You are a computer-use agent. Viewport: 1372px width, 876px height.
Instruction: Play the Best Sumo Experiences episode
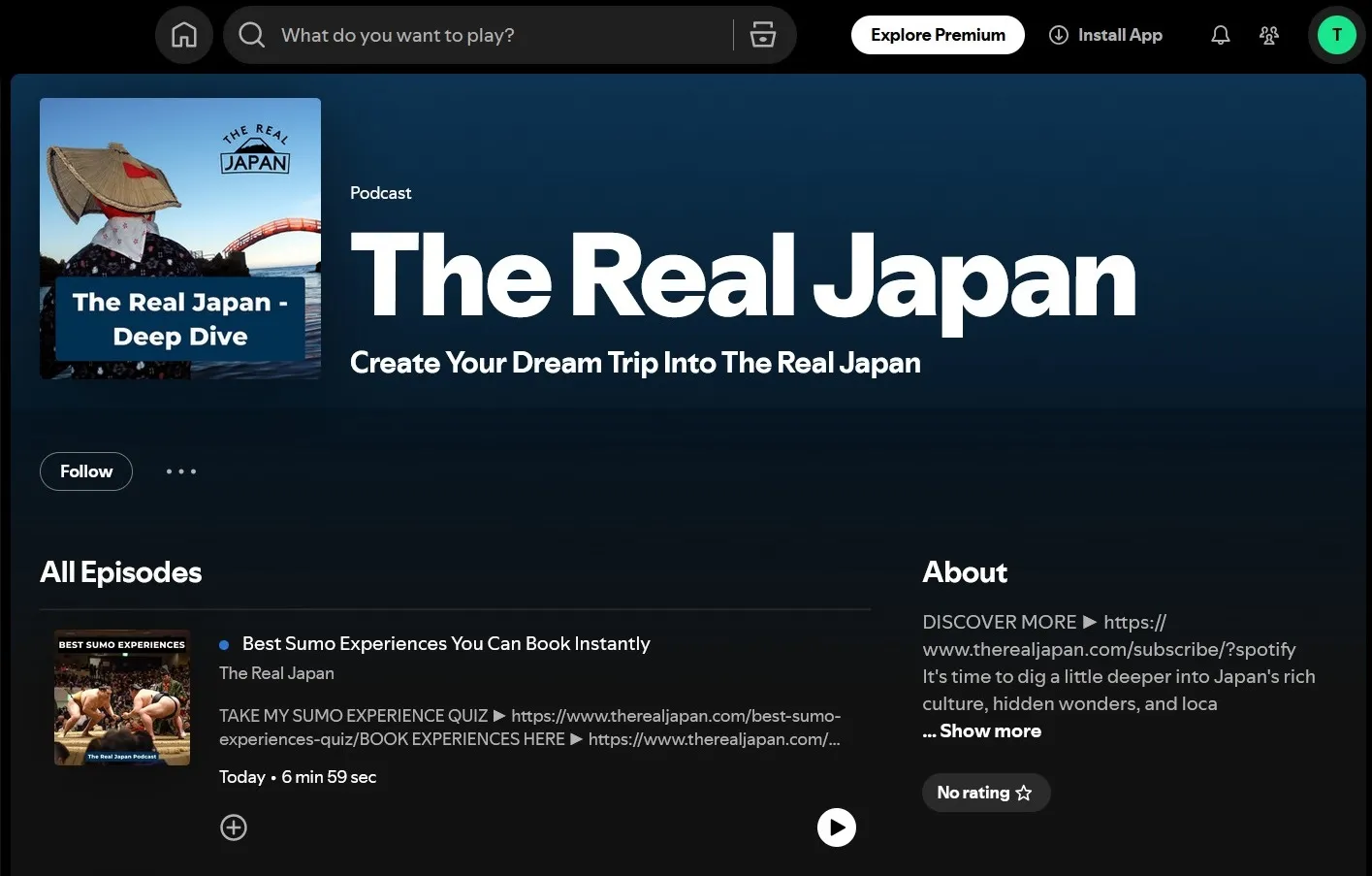coord(837,827)
